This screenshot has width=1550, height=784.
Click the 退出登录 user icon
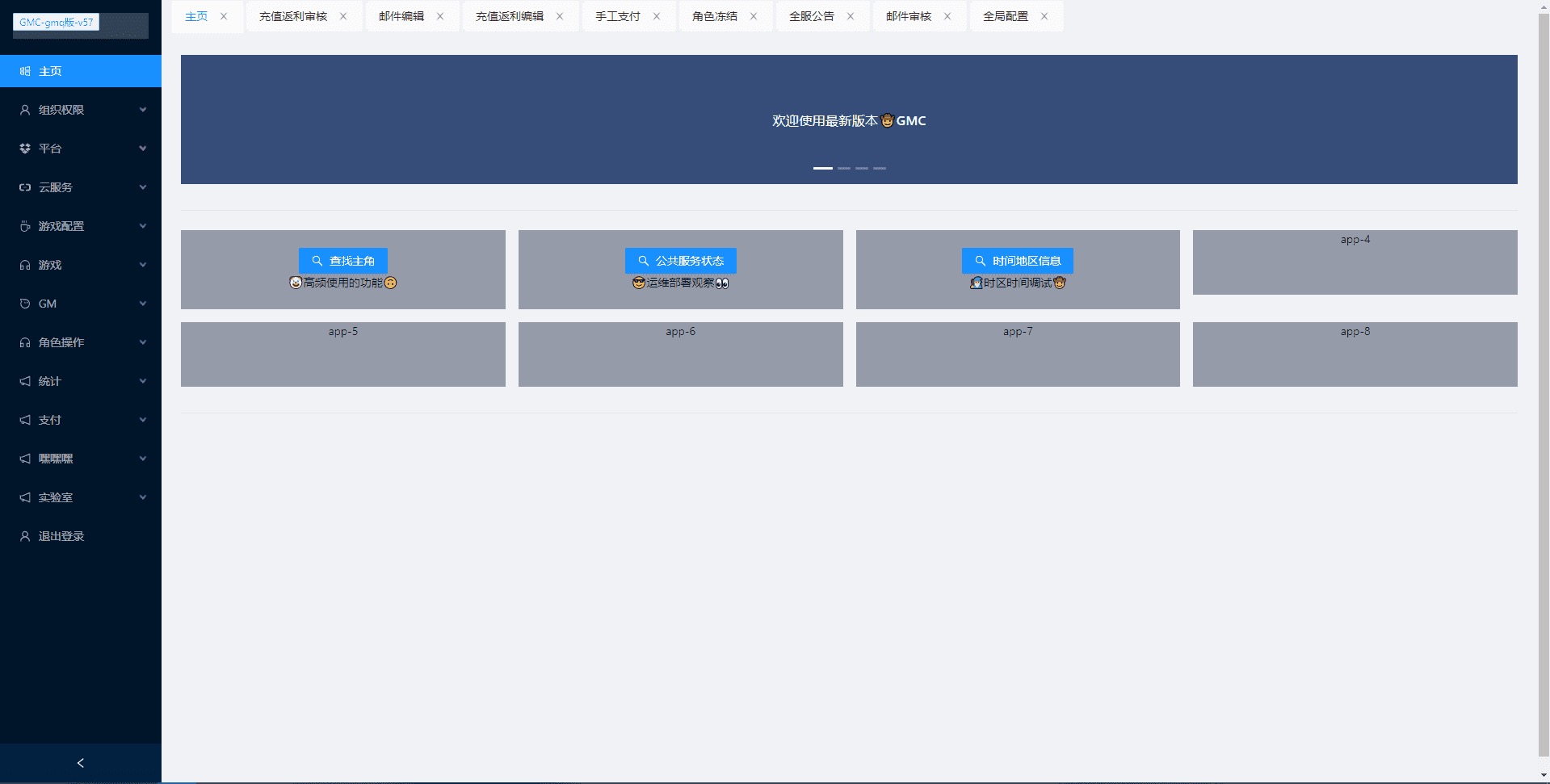(25, 536)
